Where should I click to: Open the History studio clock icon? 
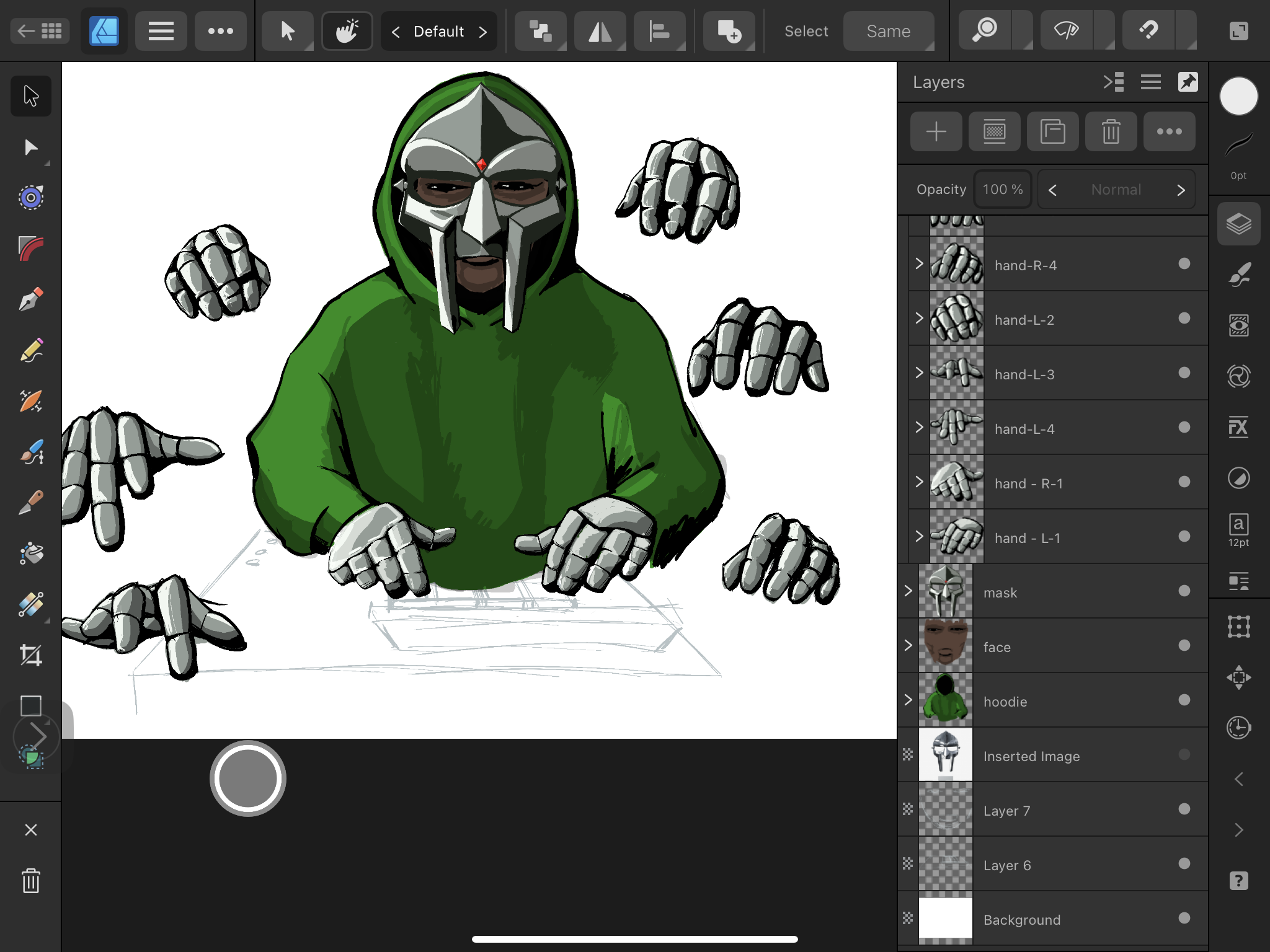pos(1238,728)
